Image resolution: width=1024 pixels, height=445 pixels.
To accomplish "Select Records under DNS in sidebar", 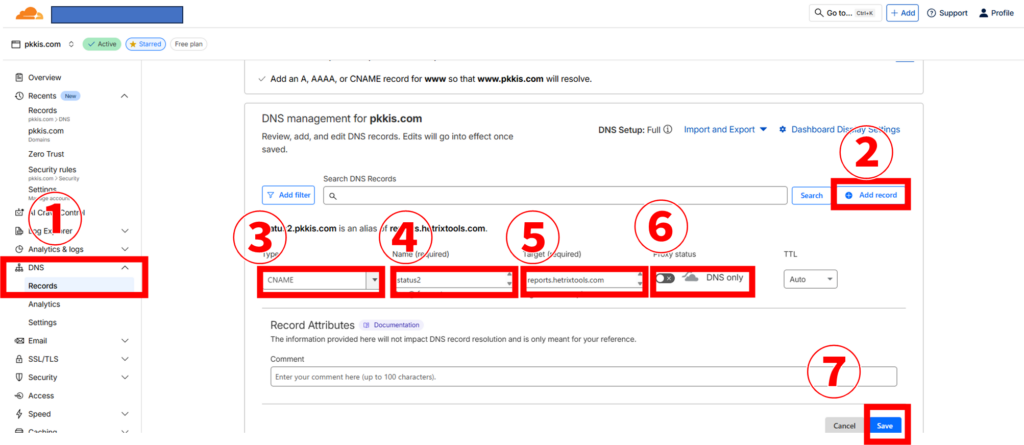I will [42, 286].
